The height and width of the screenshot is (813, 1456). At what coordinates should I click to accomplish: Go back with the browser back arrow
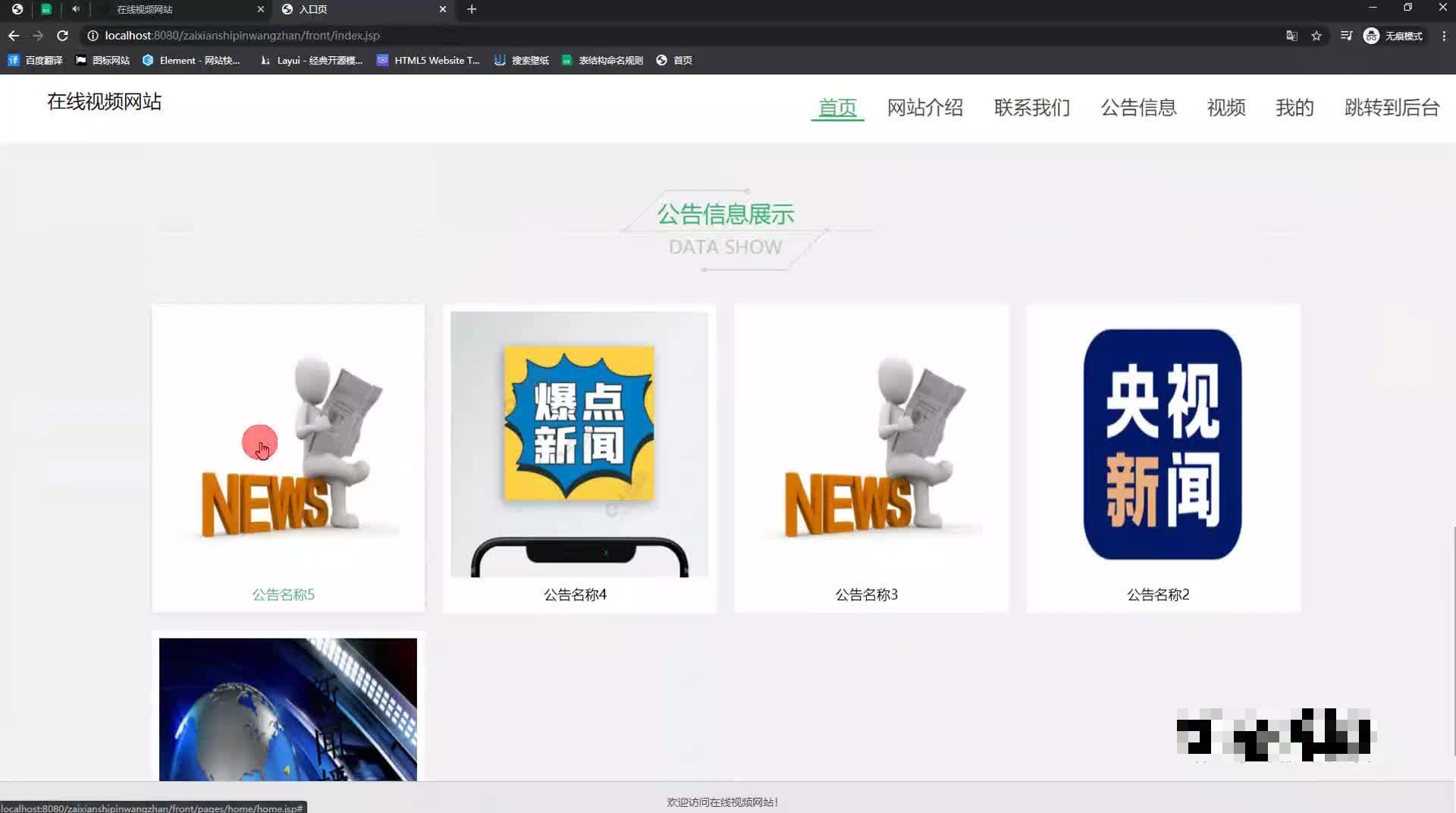click(x=14, y=36)
